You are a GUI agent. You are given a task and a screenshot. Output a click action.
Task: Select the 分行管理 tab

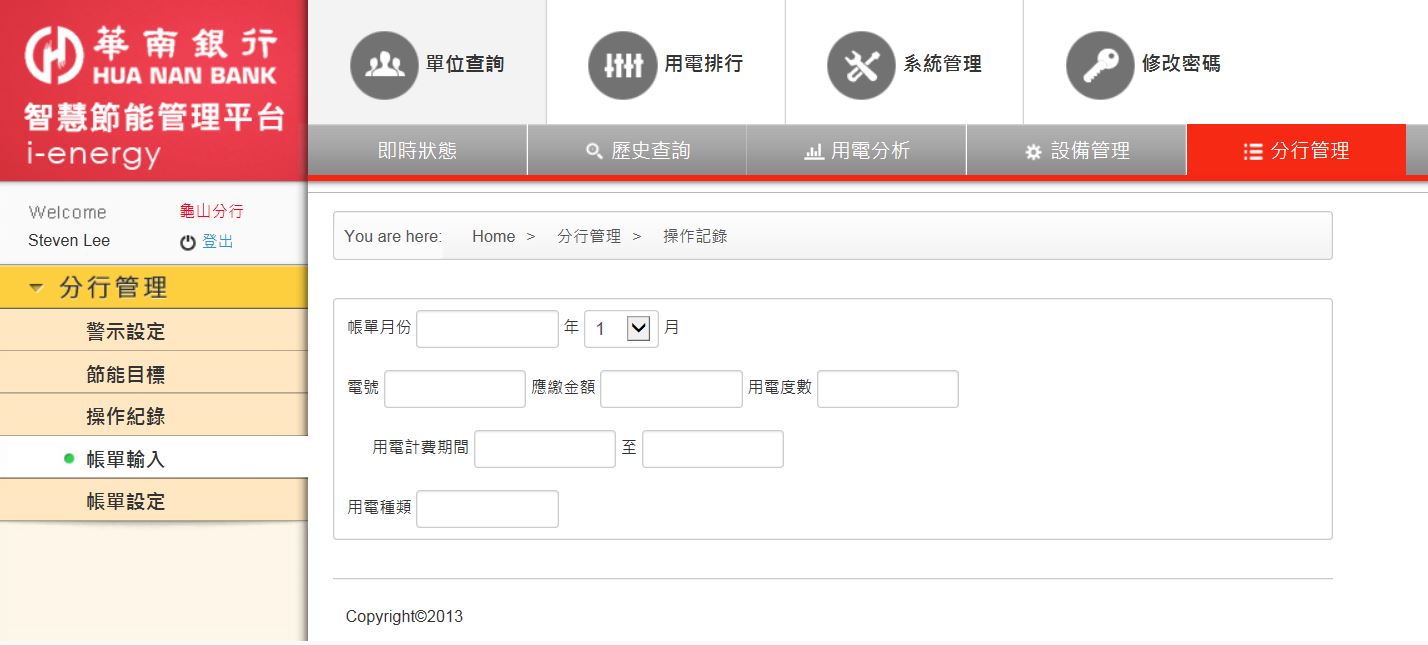point(1296,151)
